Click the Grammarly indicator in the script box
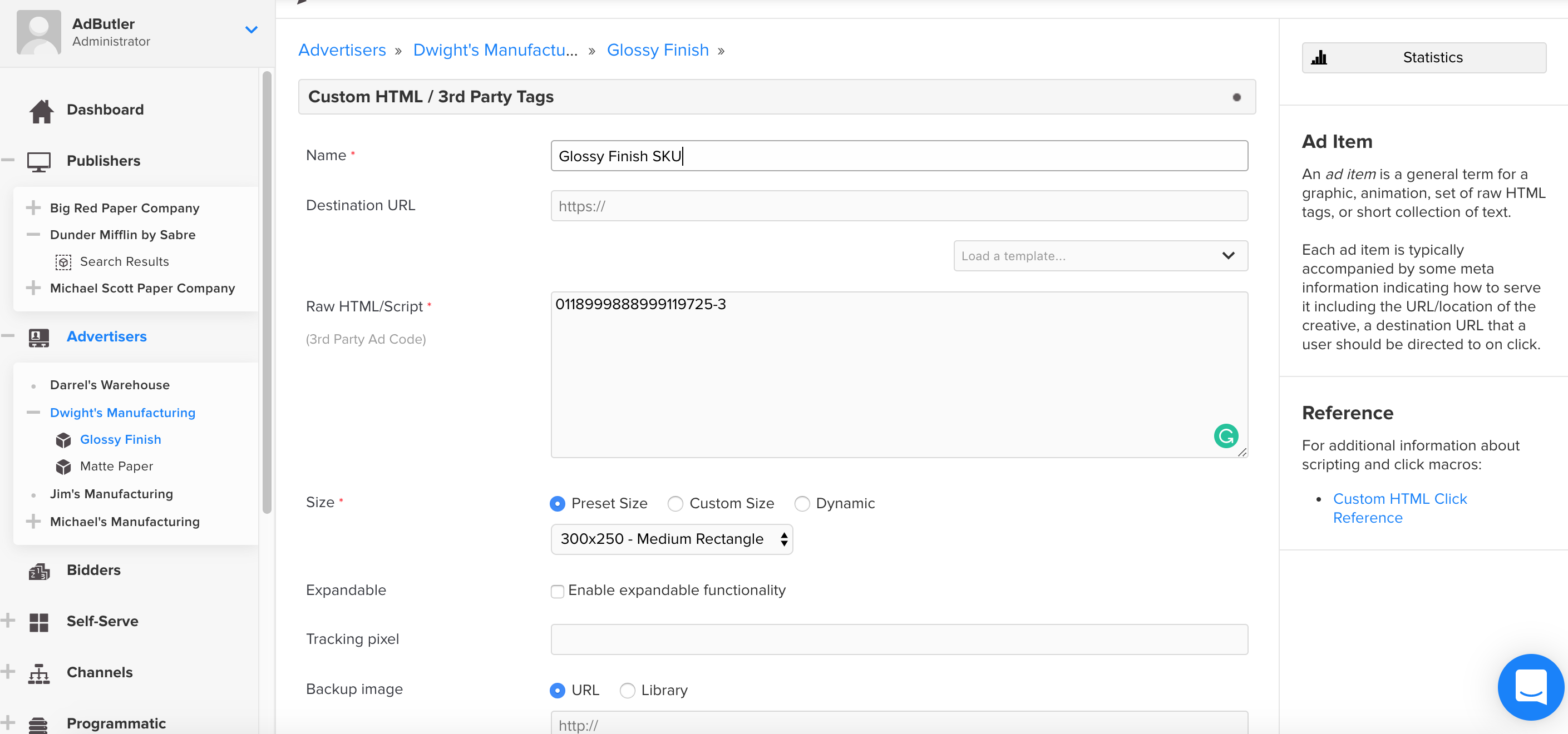The width and height of the screenshot is (1568, 734). (x=1226, y=436)
